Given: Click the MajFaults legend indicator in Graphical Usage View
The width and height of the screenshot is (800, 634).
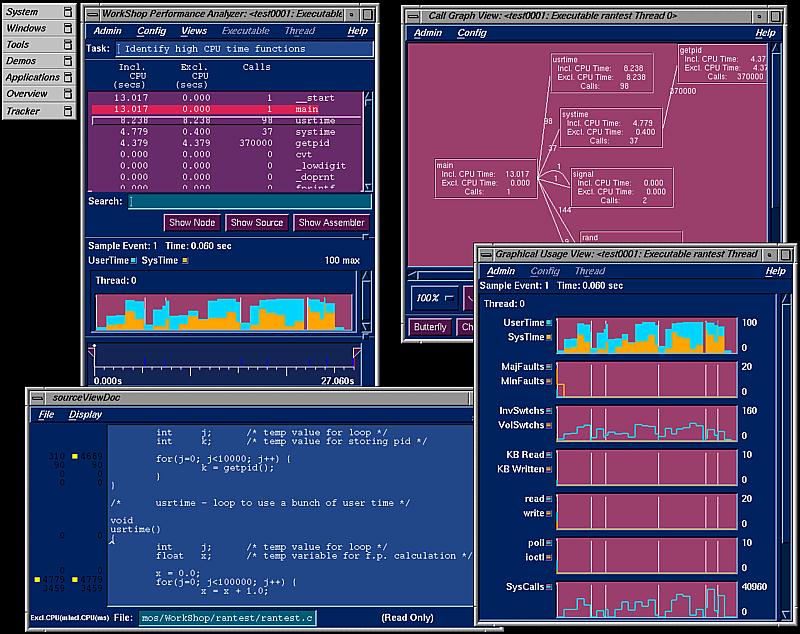Looking at the screenshot, I should pyautogui.click(x=551, y=367).
